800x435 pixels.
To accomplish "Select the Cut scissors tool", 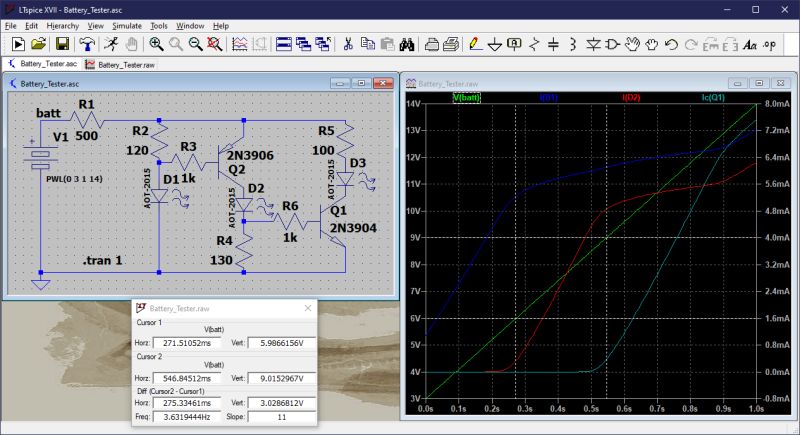I will click(348, 44).
